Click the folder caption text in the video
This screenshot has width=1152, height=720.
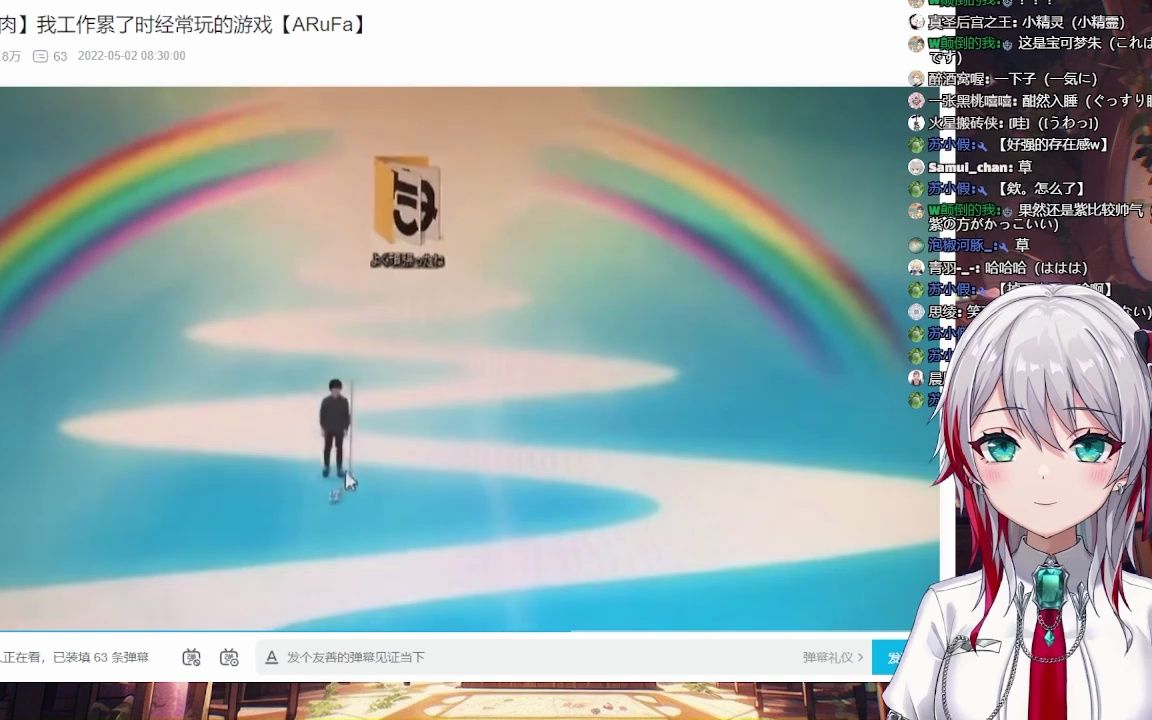coord(408,260)
